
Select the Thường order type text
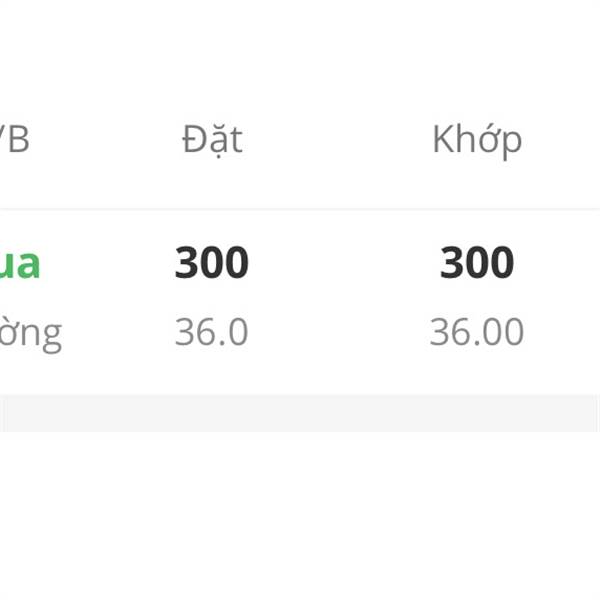(x=31, y=335)
